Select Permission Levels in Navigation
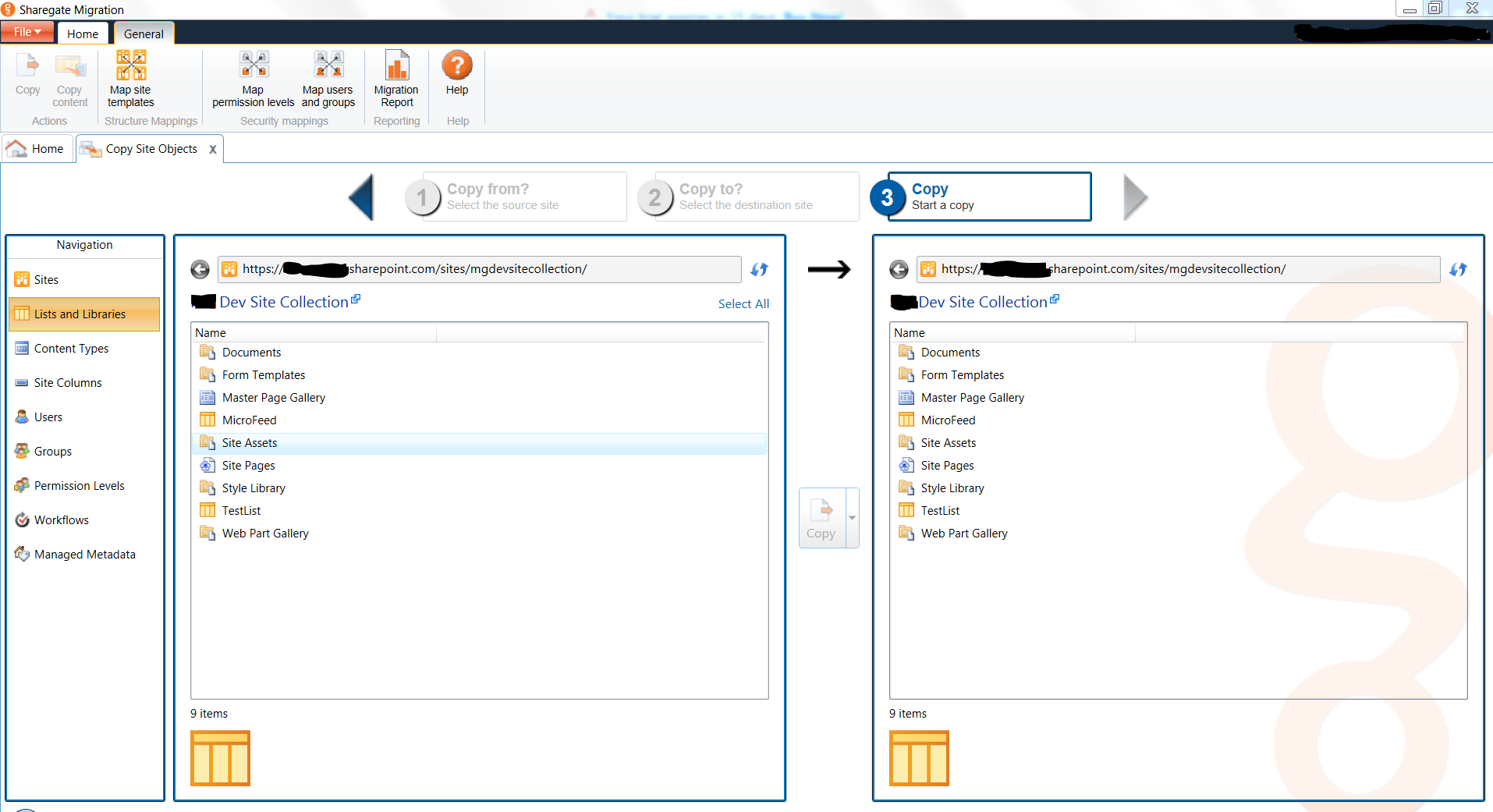The width and height of the screenshot is (1493, 812). pyautogui.click(x=84, y=486)
